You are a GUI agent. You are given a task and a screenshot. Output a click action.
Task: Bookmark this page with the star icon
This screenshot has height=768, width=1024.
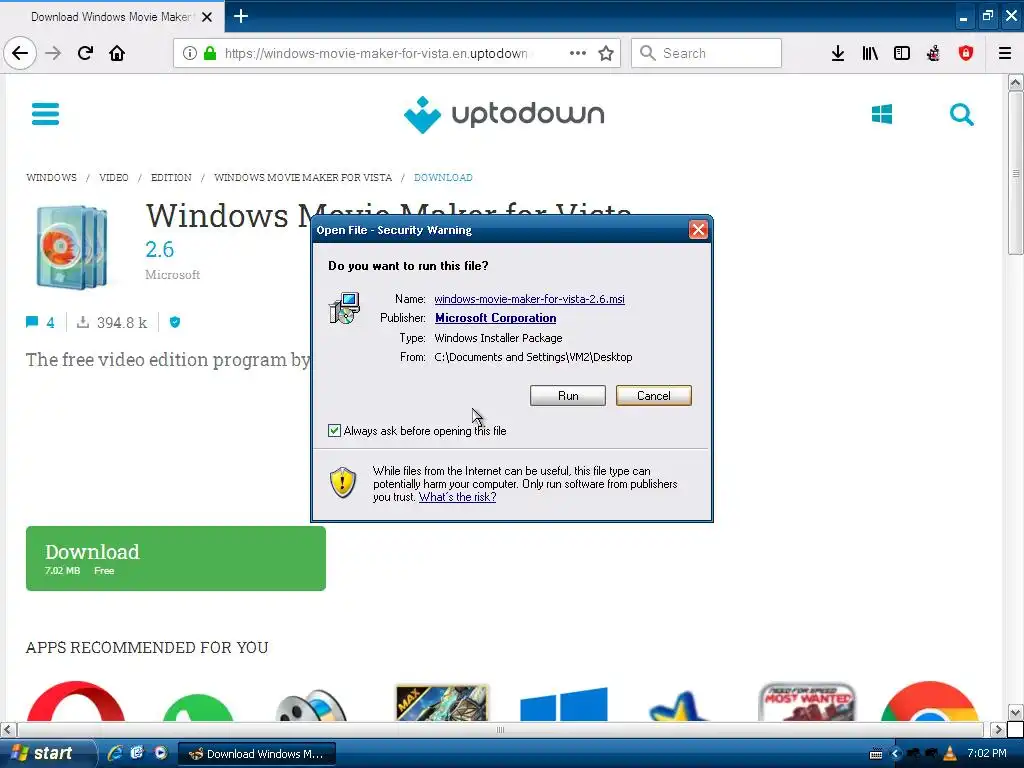[606, 54]
